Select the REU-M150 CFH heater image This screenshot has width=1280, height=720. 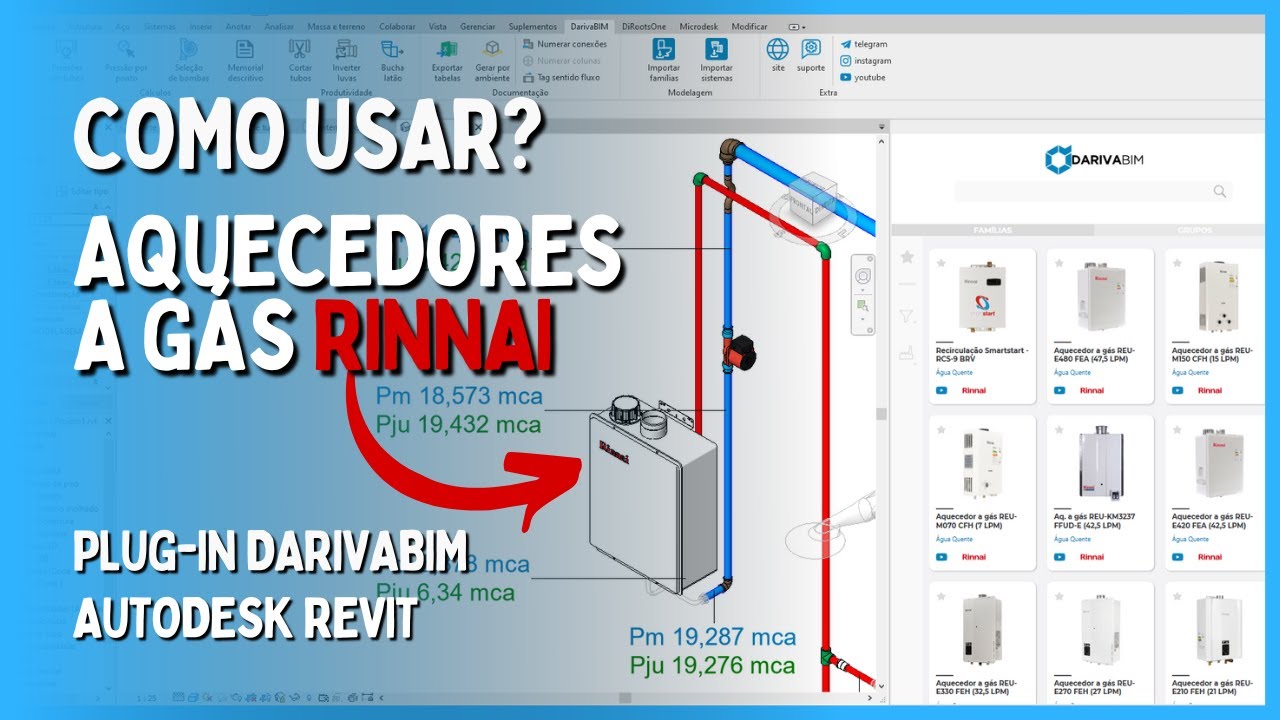[1217, 297]
